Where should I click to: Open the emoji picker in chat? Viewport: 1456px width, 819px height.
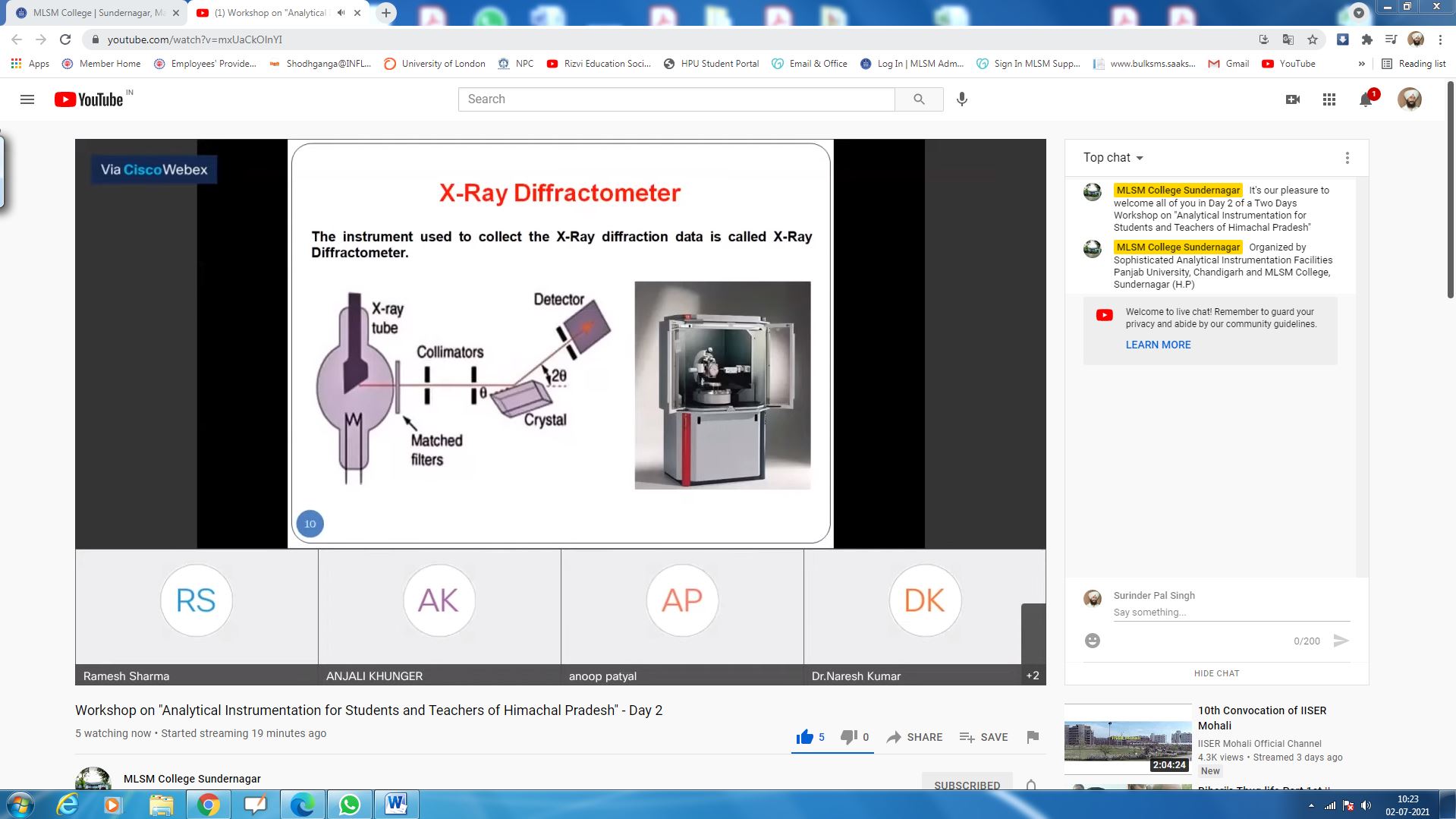(x=1093, y=641)
